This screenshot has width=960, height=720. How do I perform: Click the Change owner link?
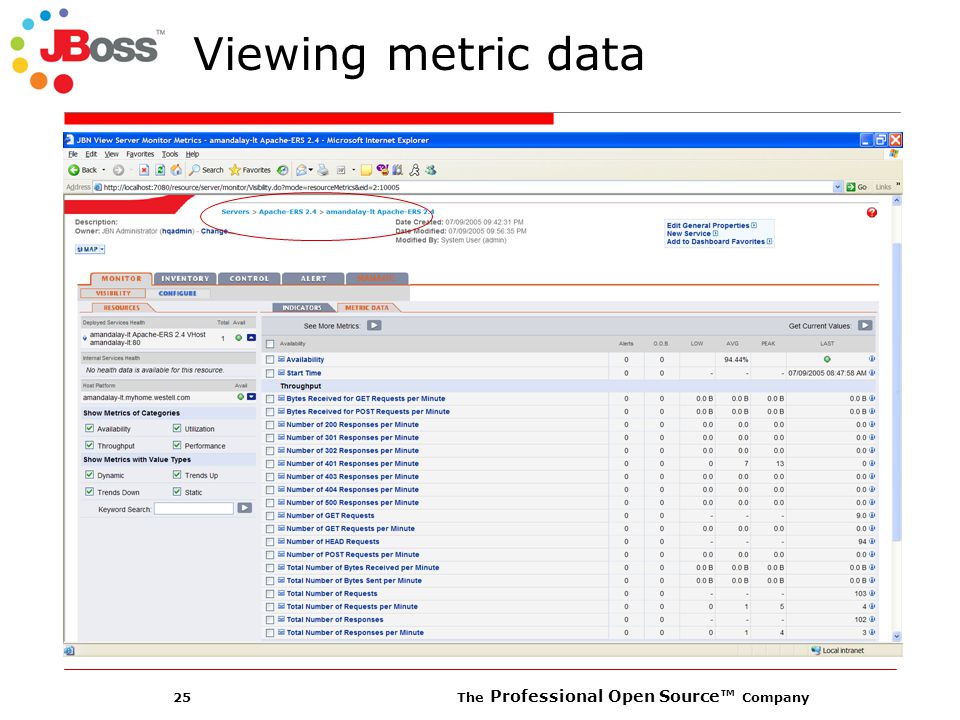pyautogui.click(x=214, y=231)
